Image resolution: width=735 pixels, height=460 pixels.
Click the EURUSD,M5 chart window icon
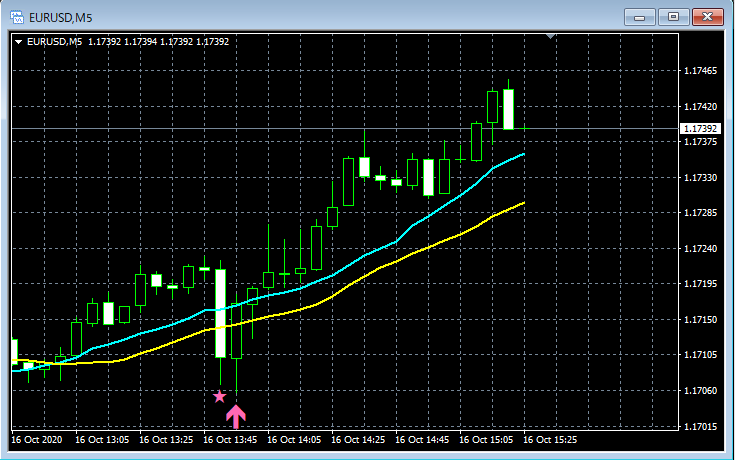[x=17, y=17]
